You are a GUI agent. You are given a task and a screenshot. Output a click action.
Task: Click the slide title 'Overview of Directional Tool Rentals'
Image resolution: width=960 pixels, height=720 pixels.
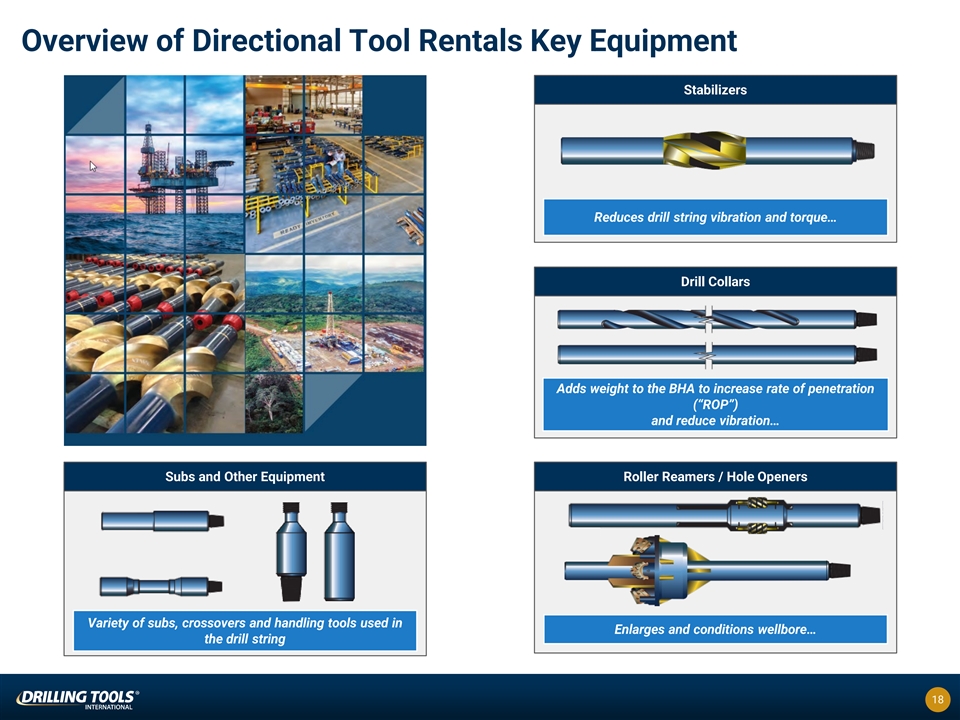tap(379, 41)
